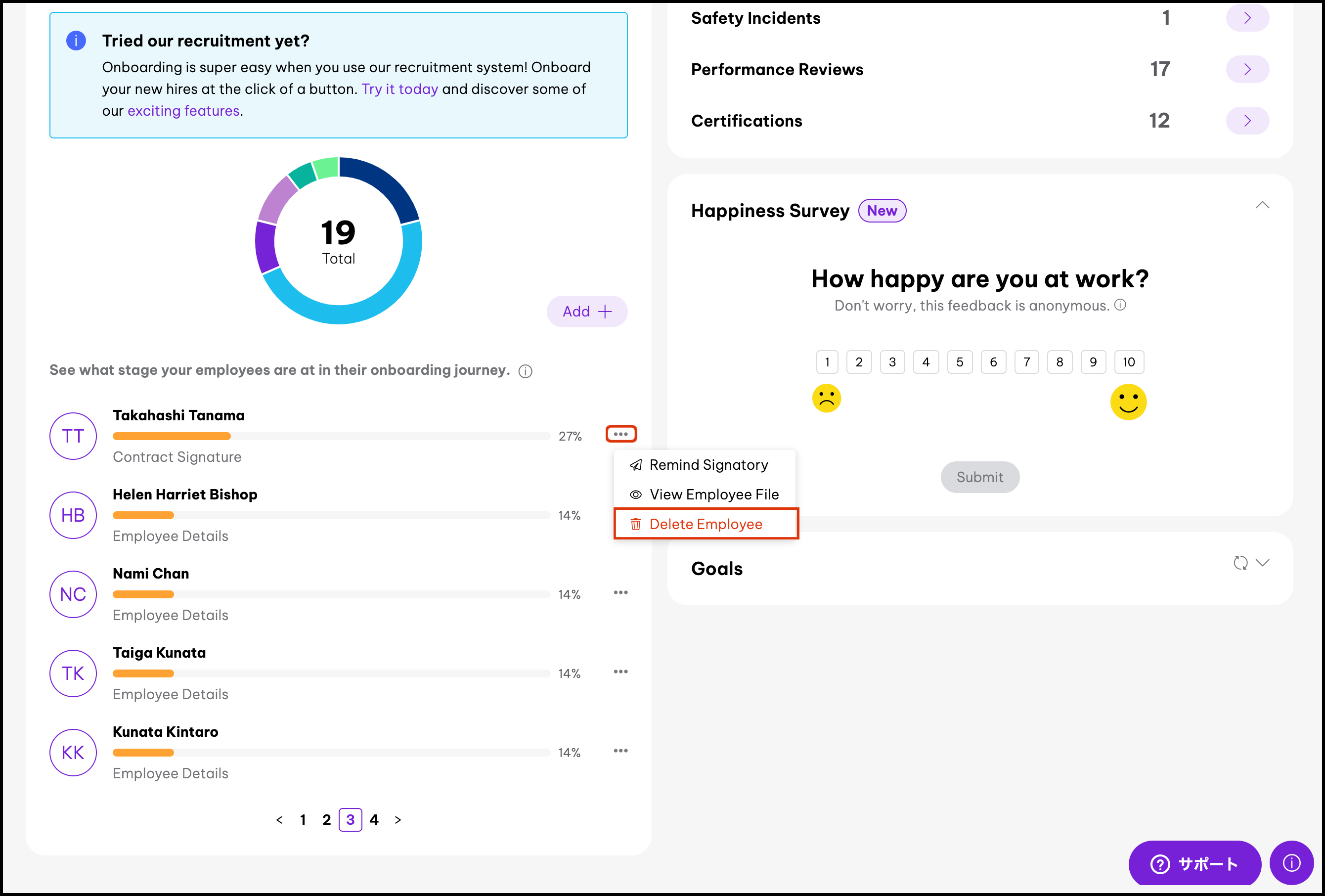Open the サポート support button

pyautogui.click(x=1194, y=863)
